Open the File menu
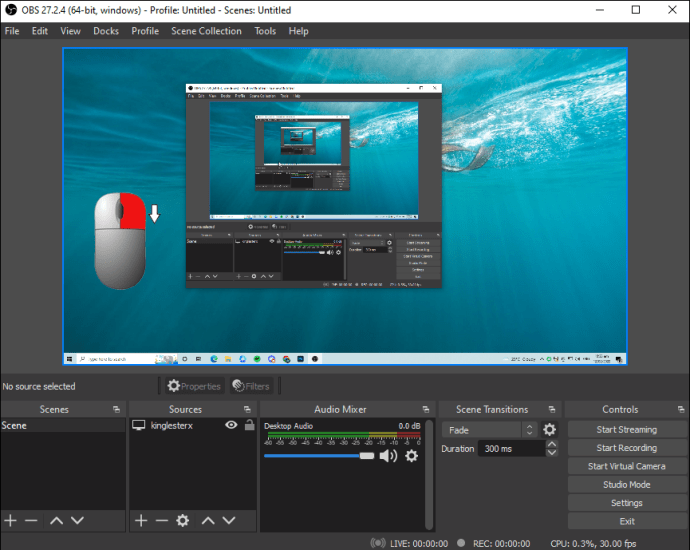Viewport: 690px width, 550px height. tap(12, 31)
